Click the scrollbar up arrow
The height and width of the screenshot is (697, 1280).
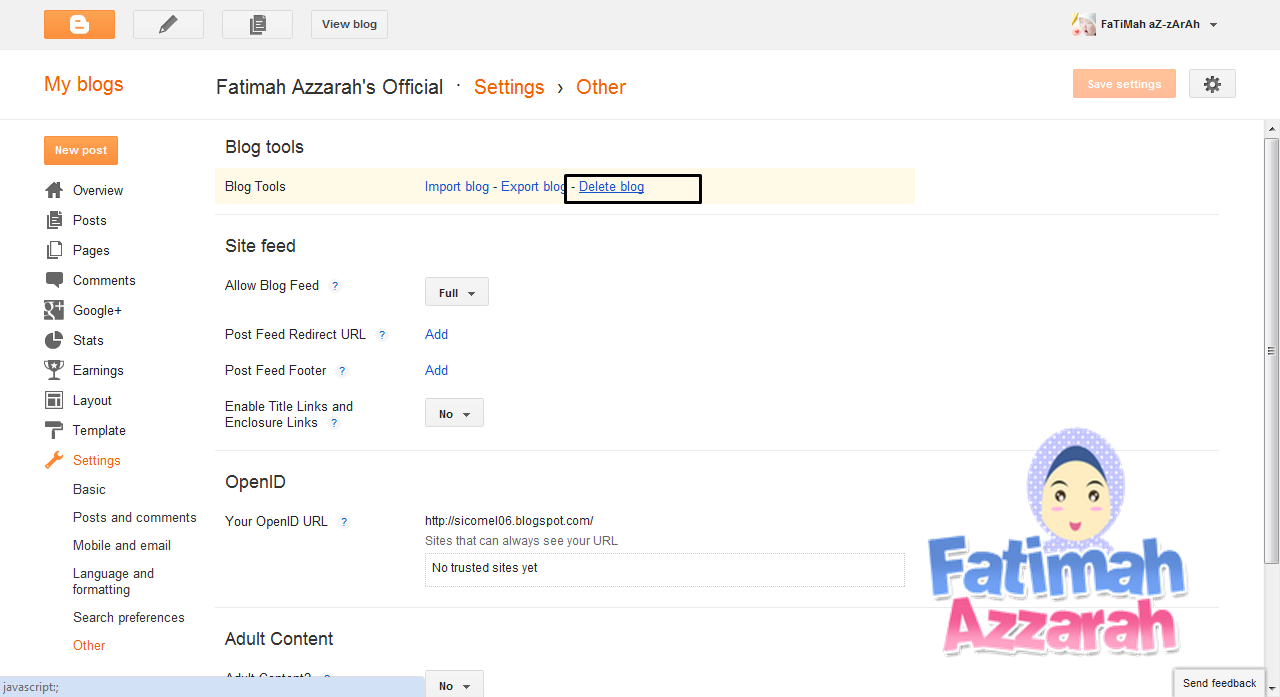(1271, 130)
